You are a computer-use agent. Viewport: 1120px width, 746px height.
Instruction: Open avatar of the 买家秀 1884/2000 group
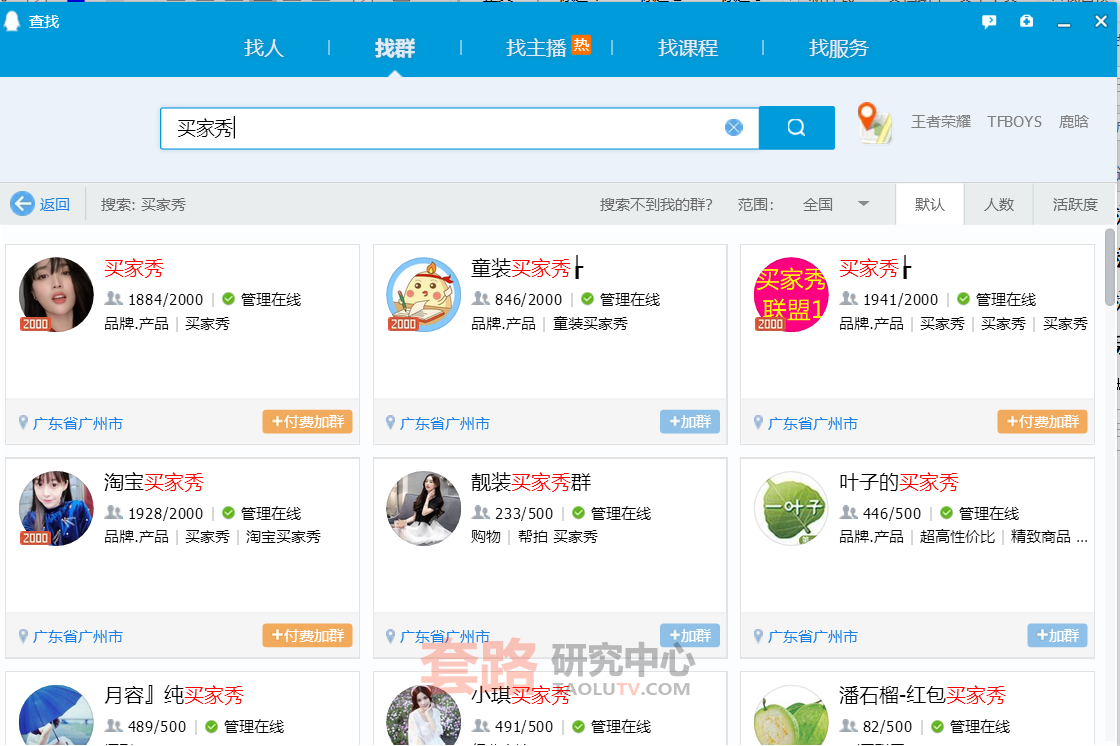click(x=56, y=294)
